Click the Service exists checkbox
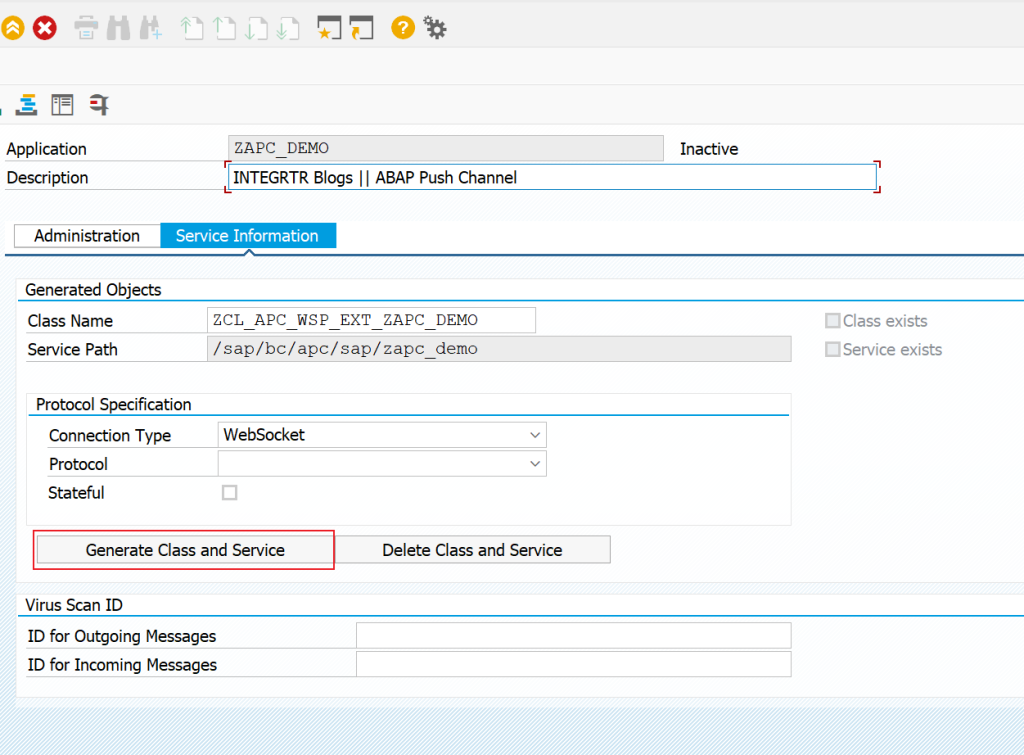Image resolution: width=1024 pixels, height=755 pixels. (833, 349)
